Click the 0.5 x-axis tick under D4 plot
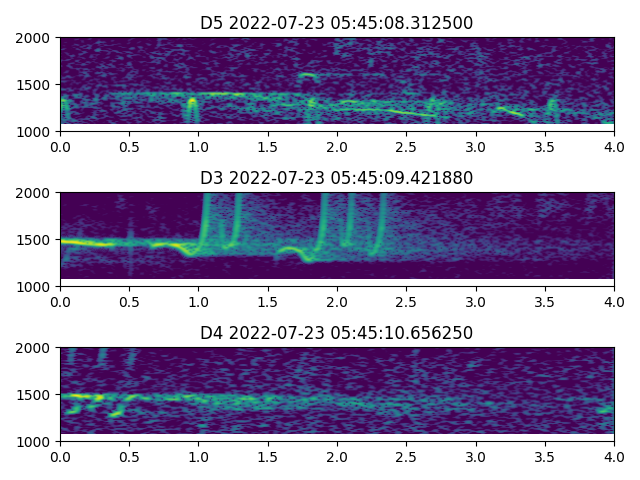Viewport: 640px width, 480px height. (129, 456)
